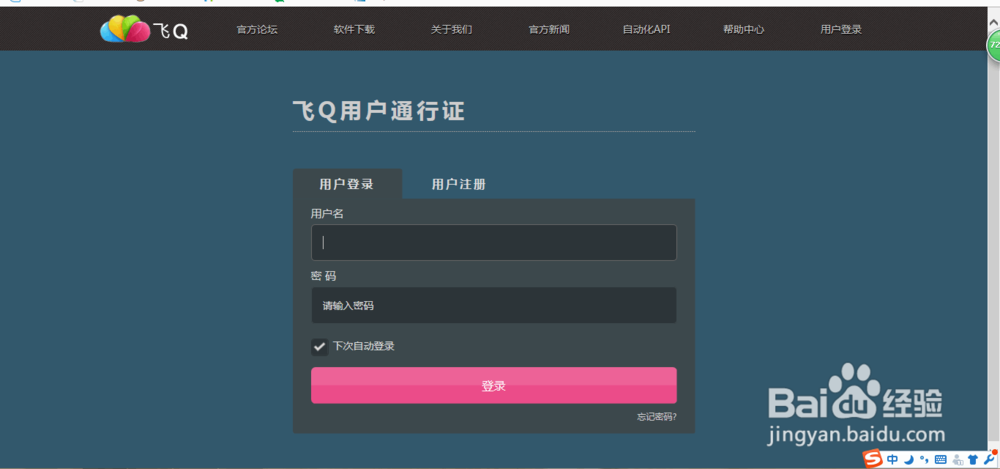Click the user account icon in Sogou toolbar

pos(957,459)
